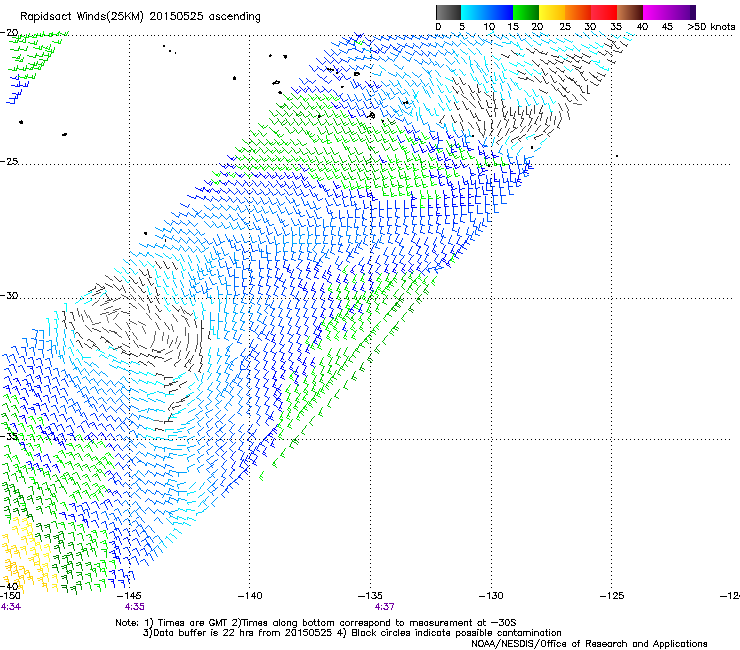Image resolution: width=740 pixels, height=650 pixels.
Task: Select the brown 35-40 knots legend segment
Action: [630, 12]
